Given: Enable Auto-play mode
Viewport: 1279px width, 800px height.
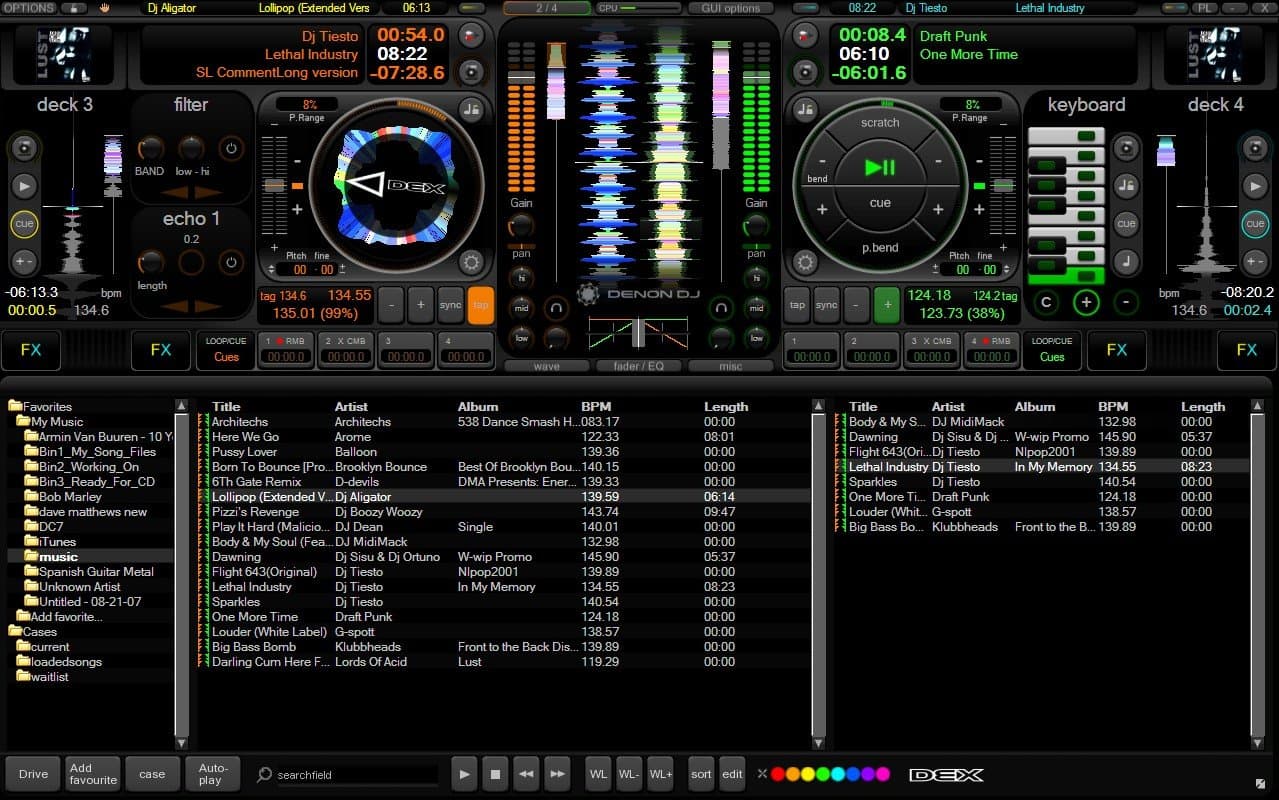Looking at the screenshot, I should 212,773.
